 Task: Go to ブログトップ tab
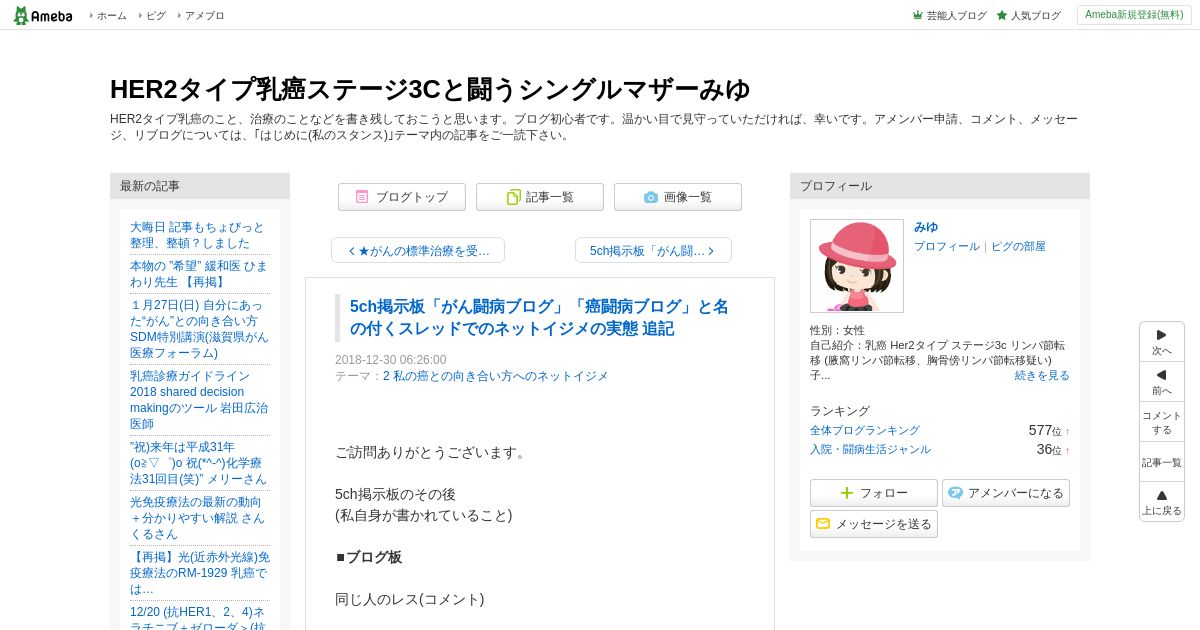point(402,197)
